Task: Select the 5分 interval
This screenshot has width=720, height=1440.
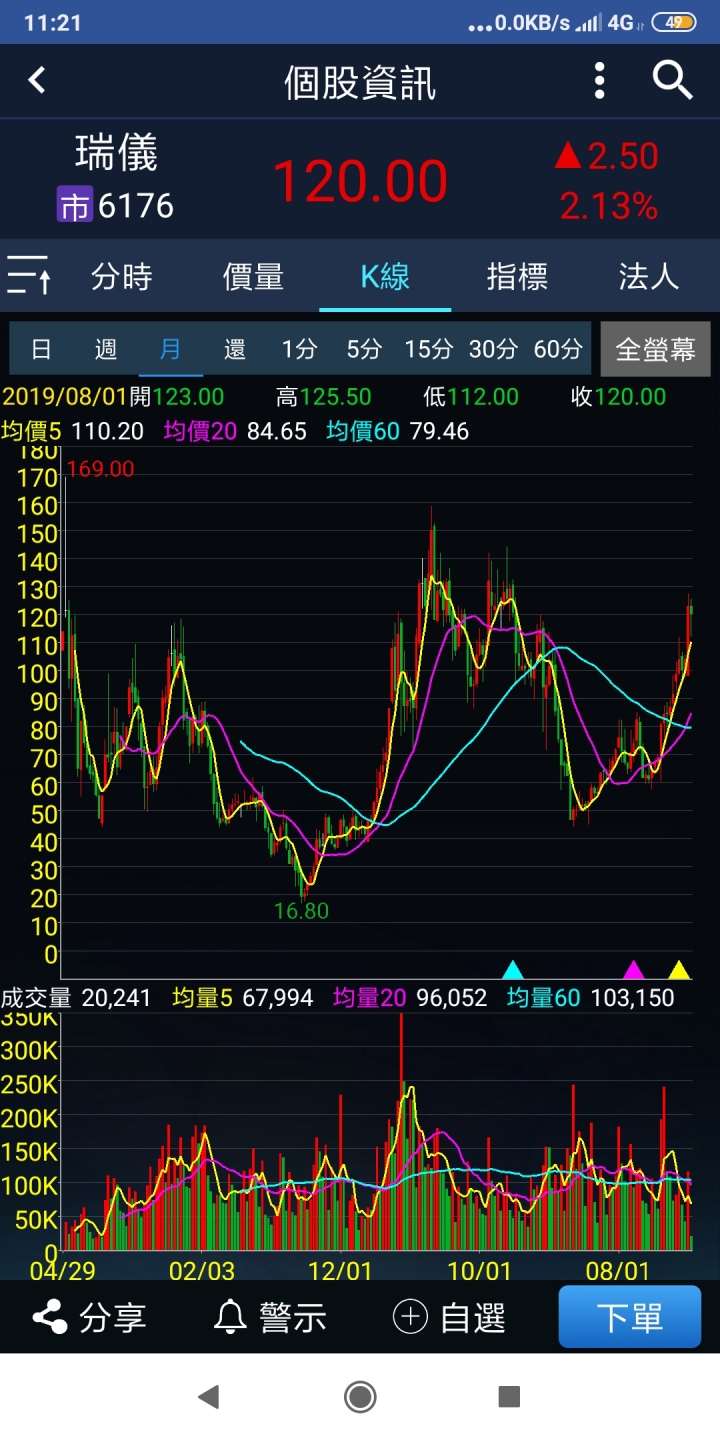Action: [x=364, y=348]
